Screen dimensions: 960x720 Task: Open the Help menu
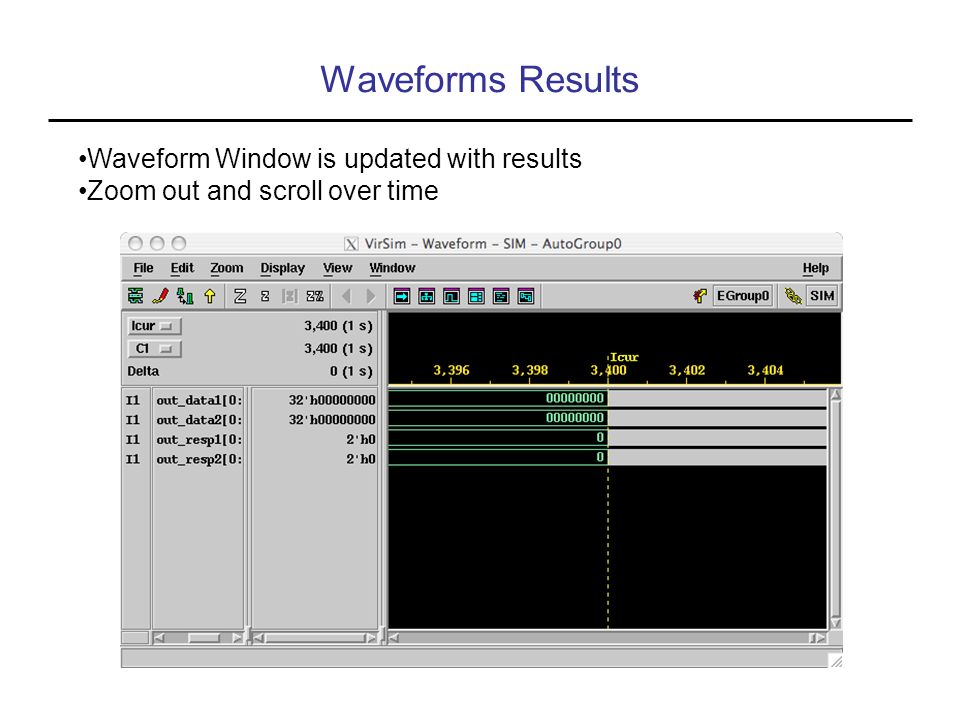pyautogui.click(x=816, y=268)
